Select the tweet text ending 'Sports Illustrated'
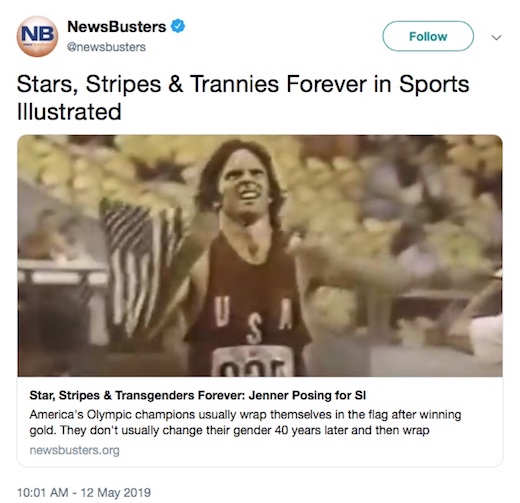This screenshot has height=503, width=520. (243, 98)
